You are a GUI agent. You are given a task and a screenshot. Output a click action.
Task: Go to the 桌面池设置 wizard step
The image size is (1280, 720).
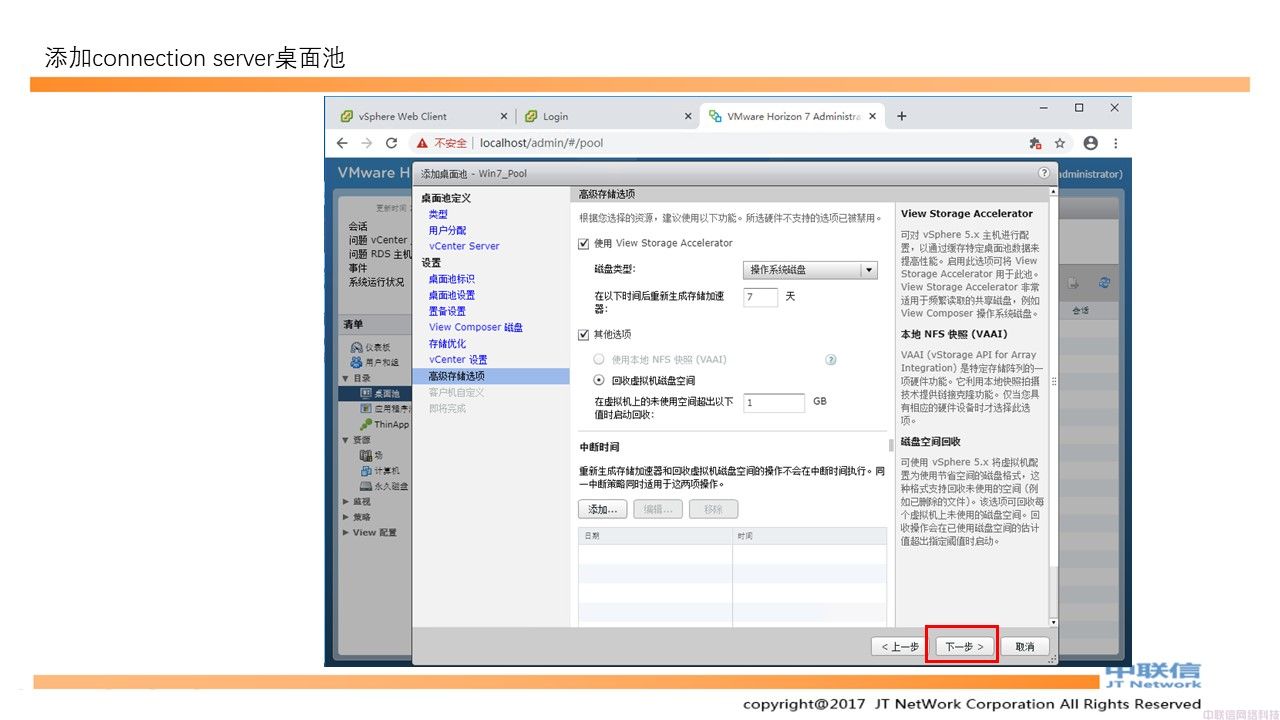451,295
